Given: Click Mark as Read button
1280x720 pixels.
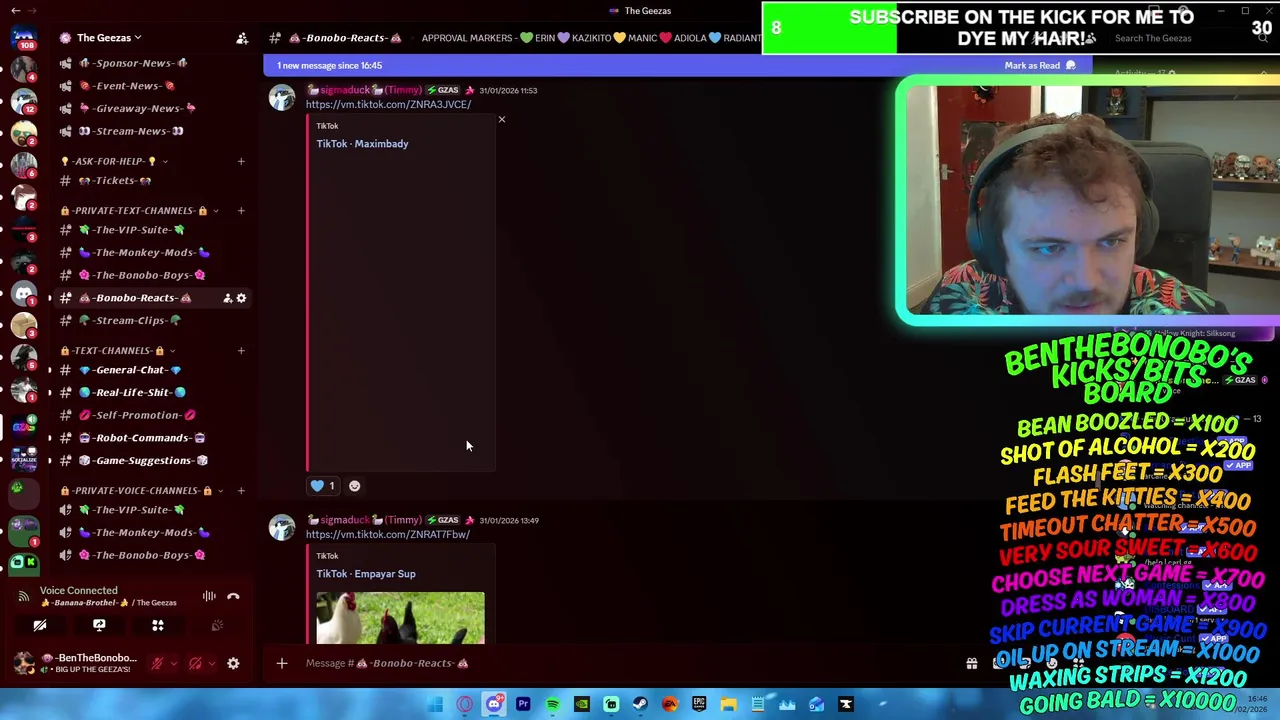Looking at the screenshot, I should coord(1040,66).
